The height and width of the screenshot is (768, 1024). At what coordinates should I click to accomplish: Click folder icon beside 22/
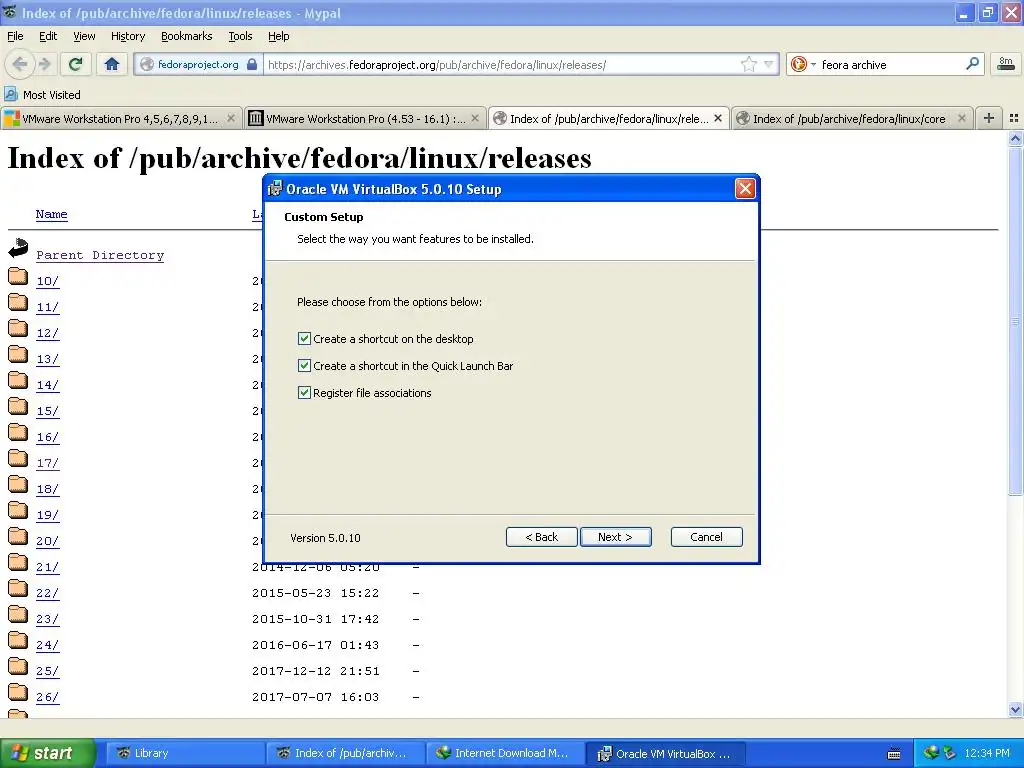click(x=18, y=589)
